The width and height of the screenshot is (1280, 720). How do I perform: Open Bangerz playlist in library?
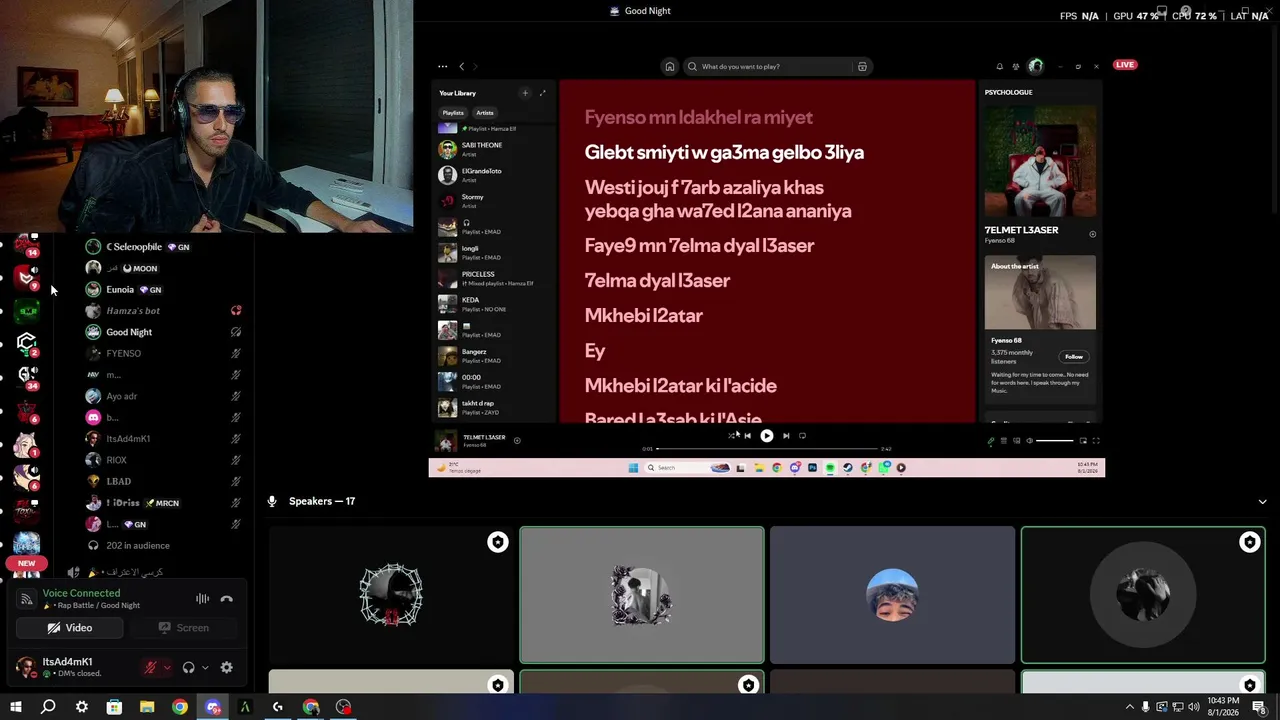[495, 355]
